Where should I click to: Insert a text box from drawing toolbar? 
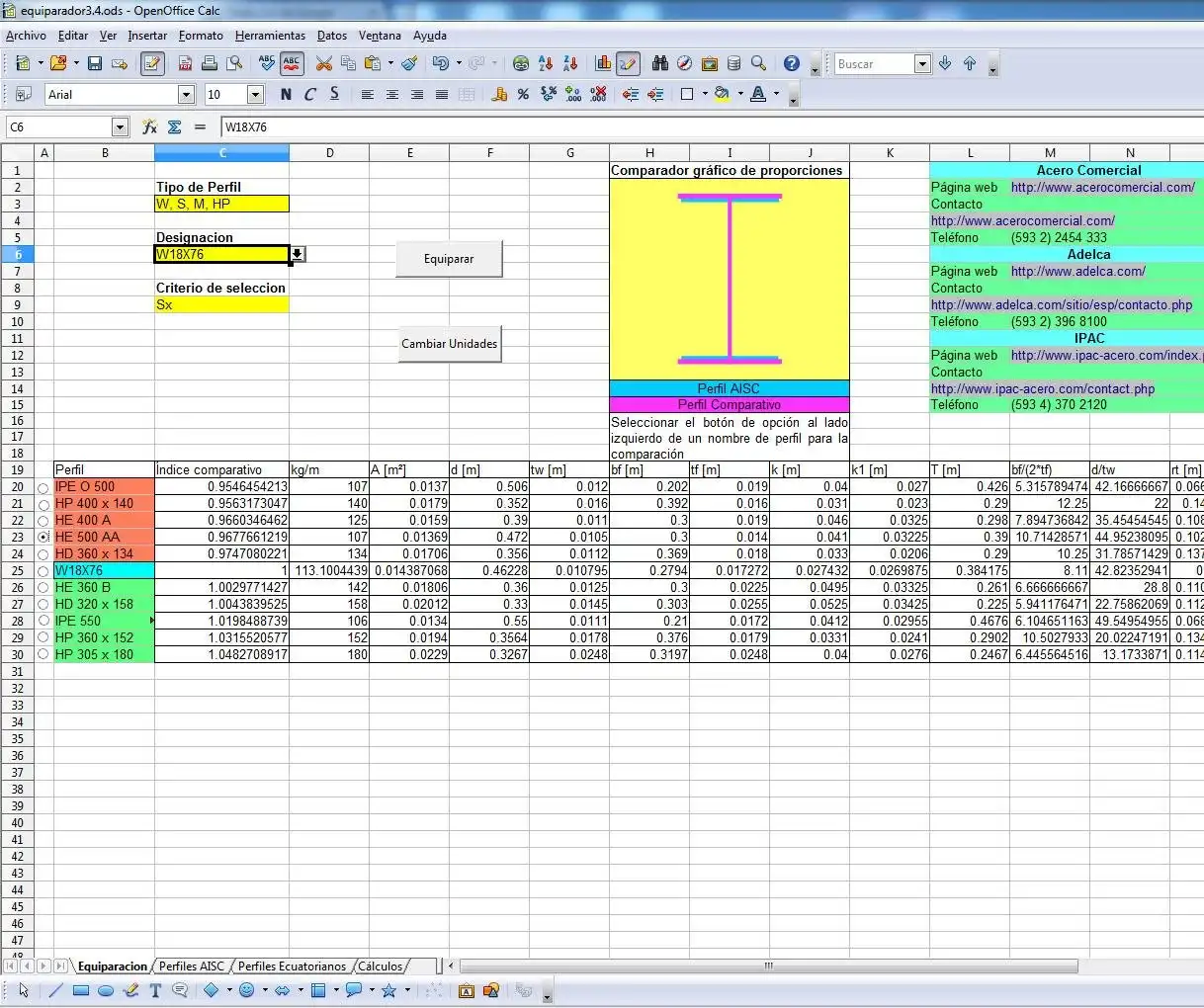point(154,990)
